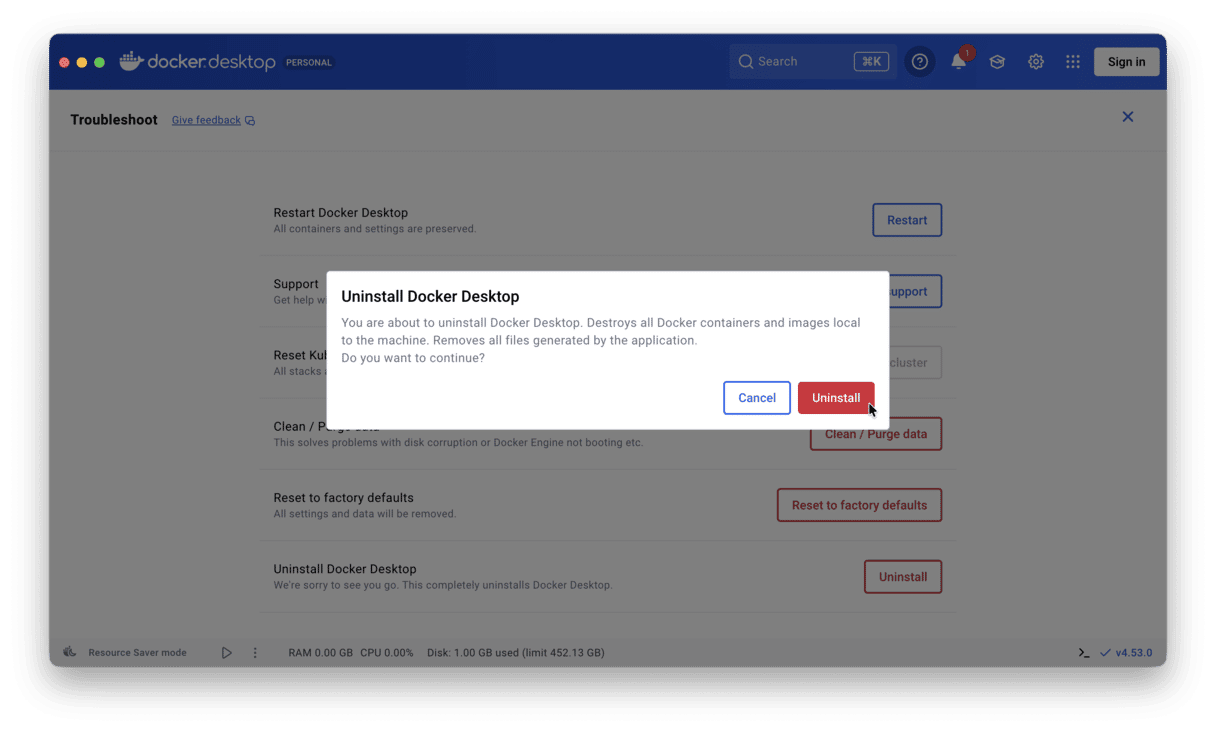Open the Give feedback link
This screenshot has height=732, width=1216.
coord(206,119)
